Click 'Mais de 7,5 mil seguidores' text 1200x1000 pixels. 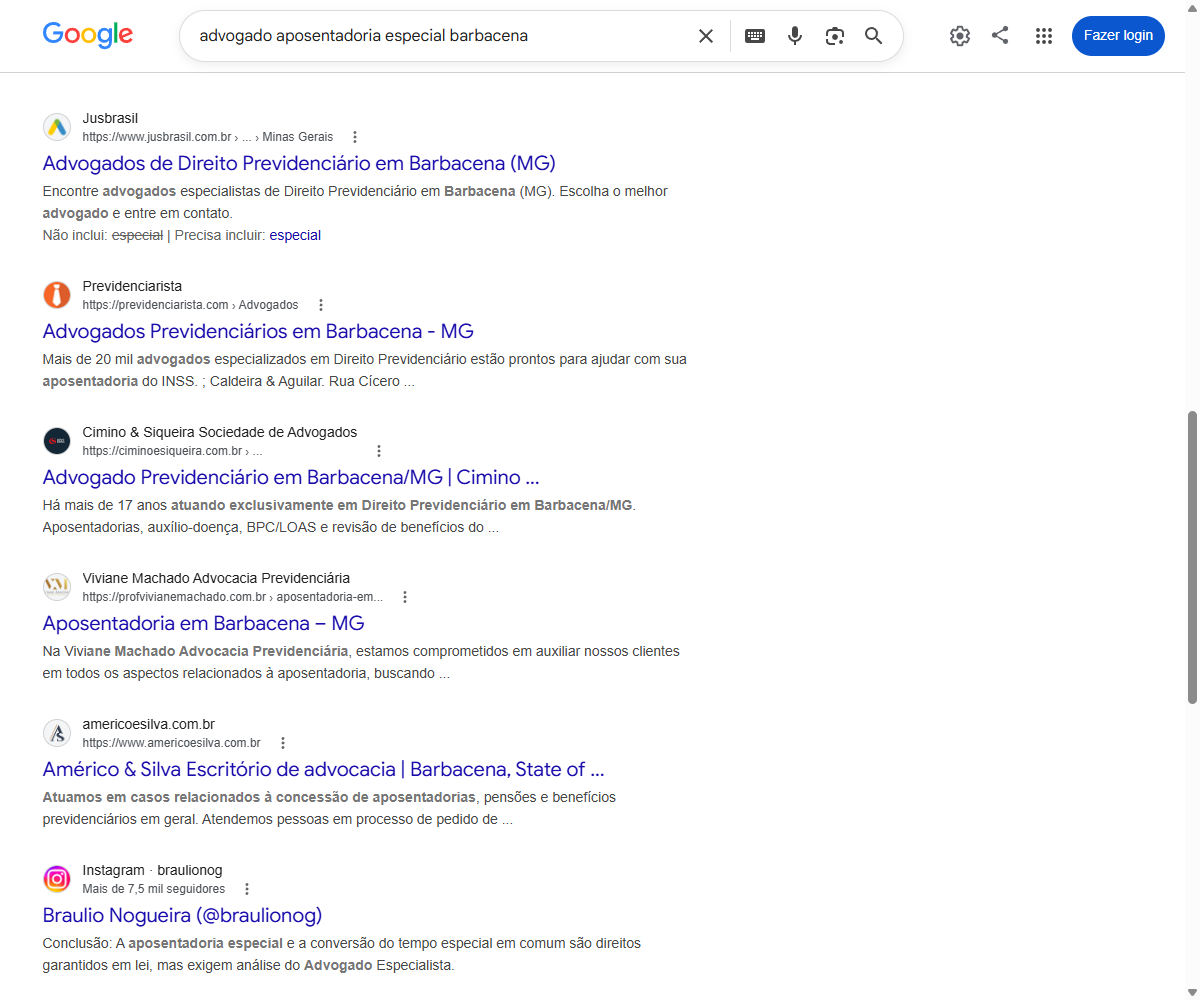[x=154, y=889]
